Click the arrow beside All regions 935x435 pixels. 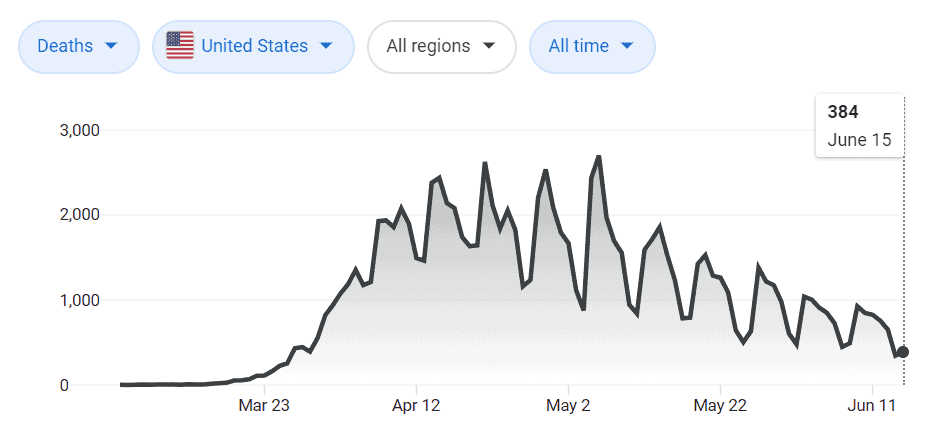pos(489,46)
